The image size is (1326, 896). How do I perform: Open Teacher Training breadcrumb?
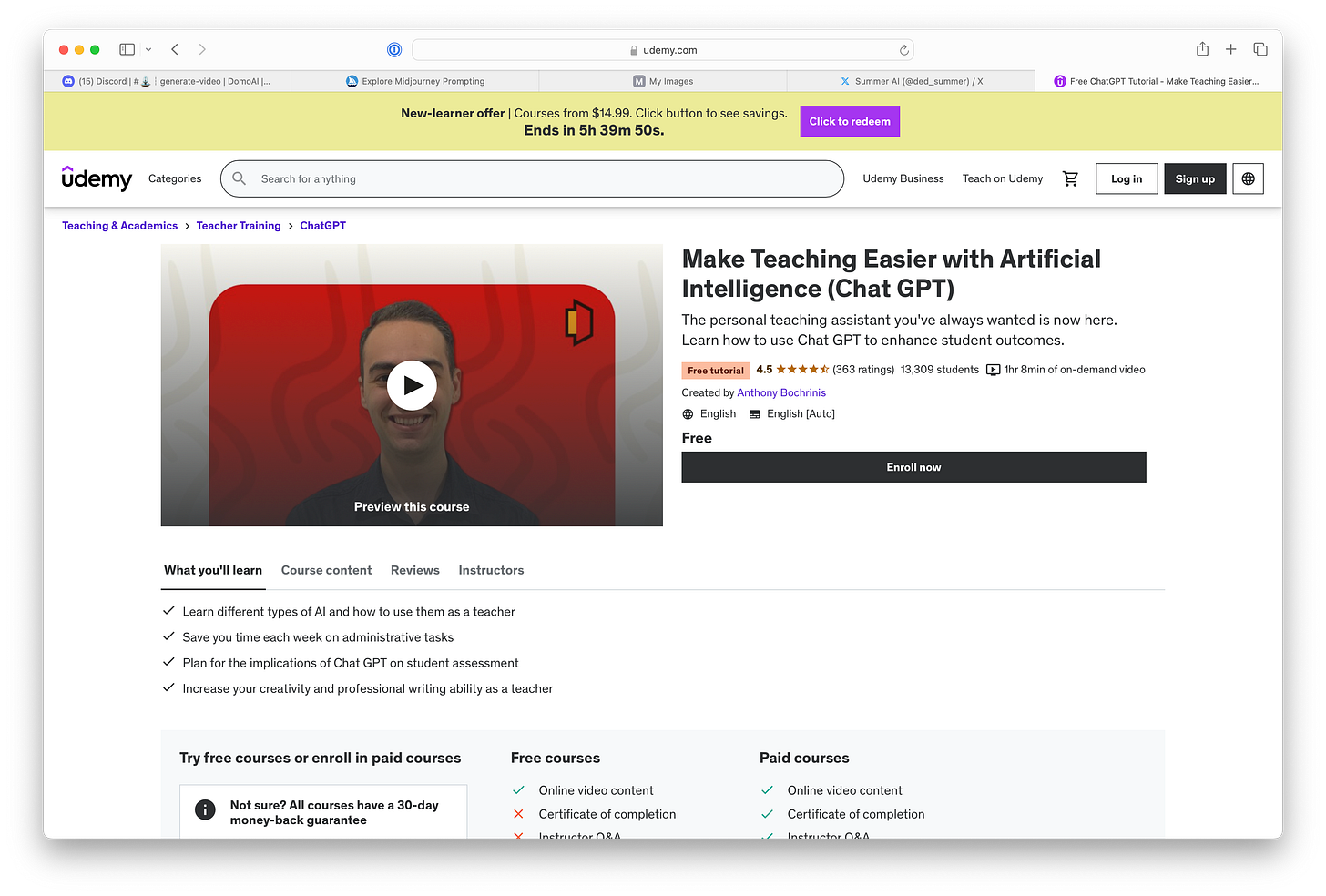pos(239,226)
